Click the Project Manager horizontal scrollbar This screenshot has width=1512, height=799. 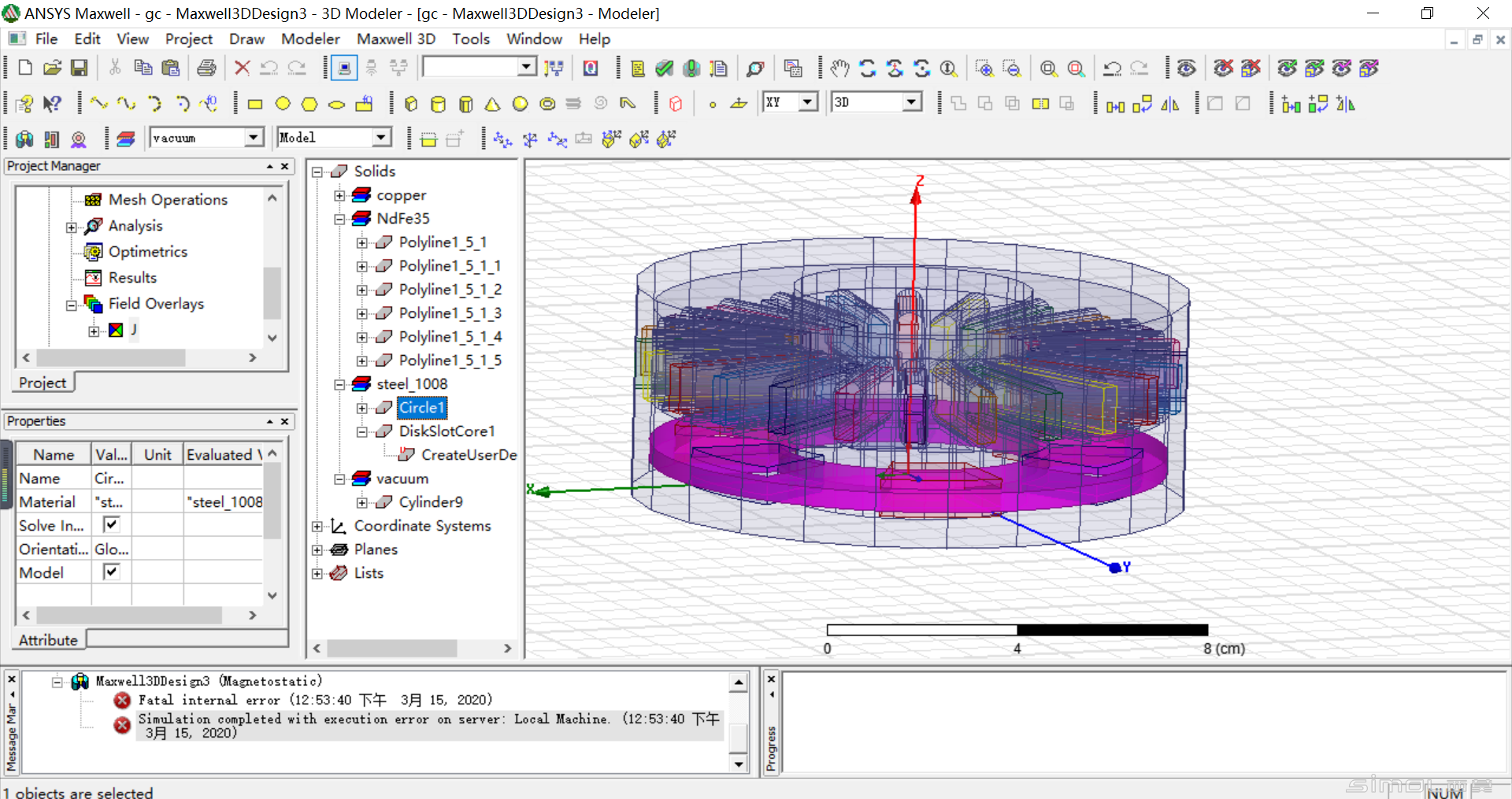tap(110, 357)
